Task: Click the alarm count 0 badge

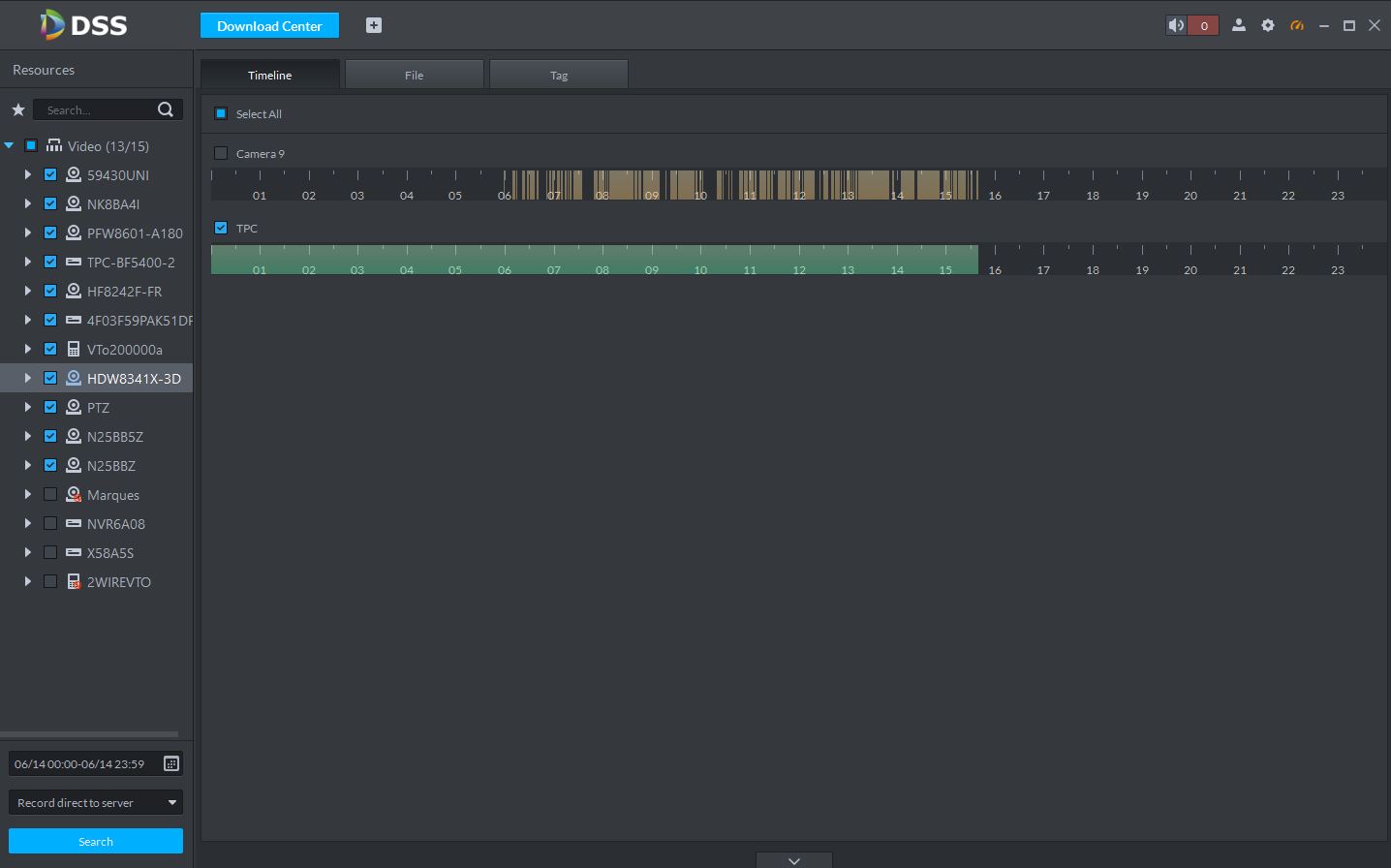Action: 1203,26
